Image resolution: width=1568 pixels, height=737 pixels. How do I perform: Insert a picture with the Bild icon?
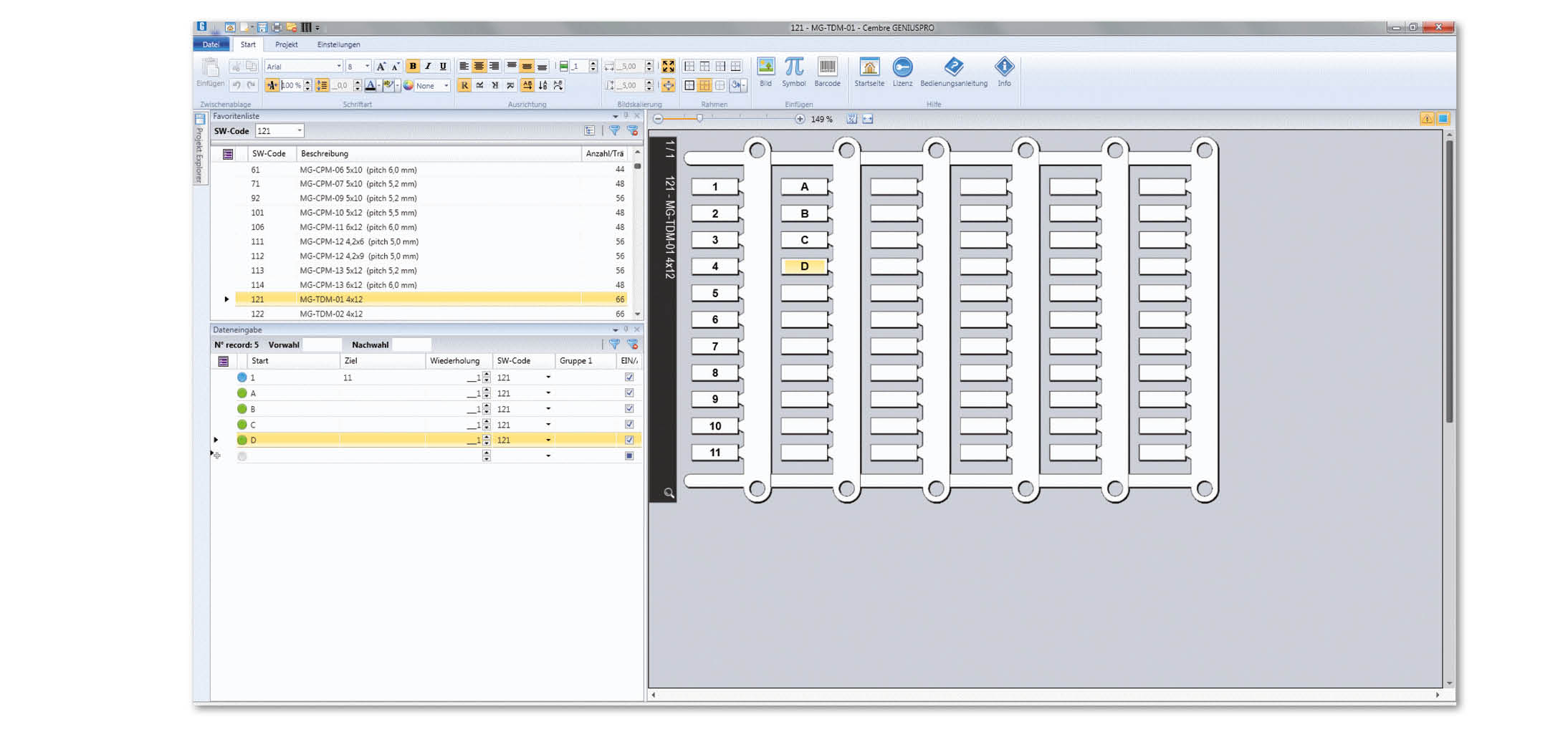765,68
